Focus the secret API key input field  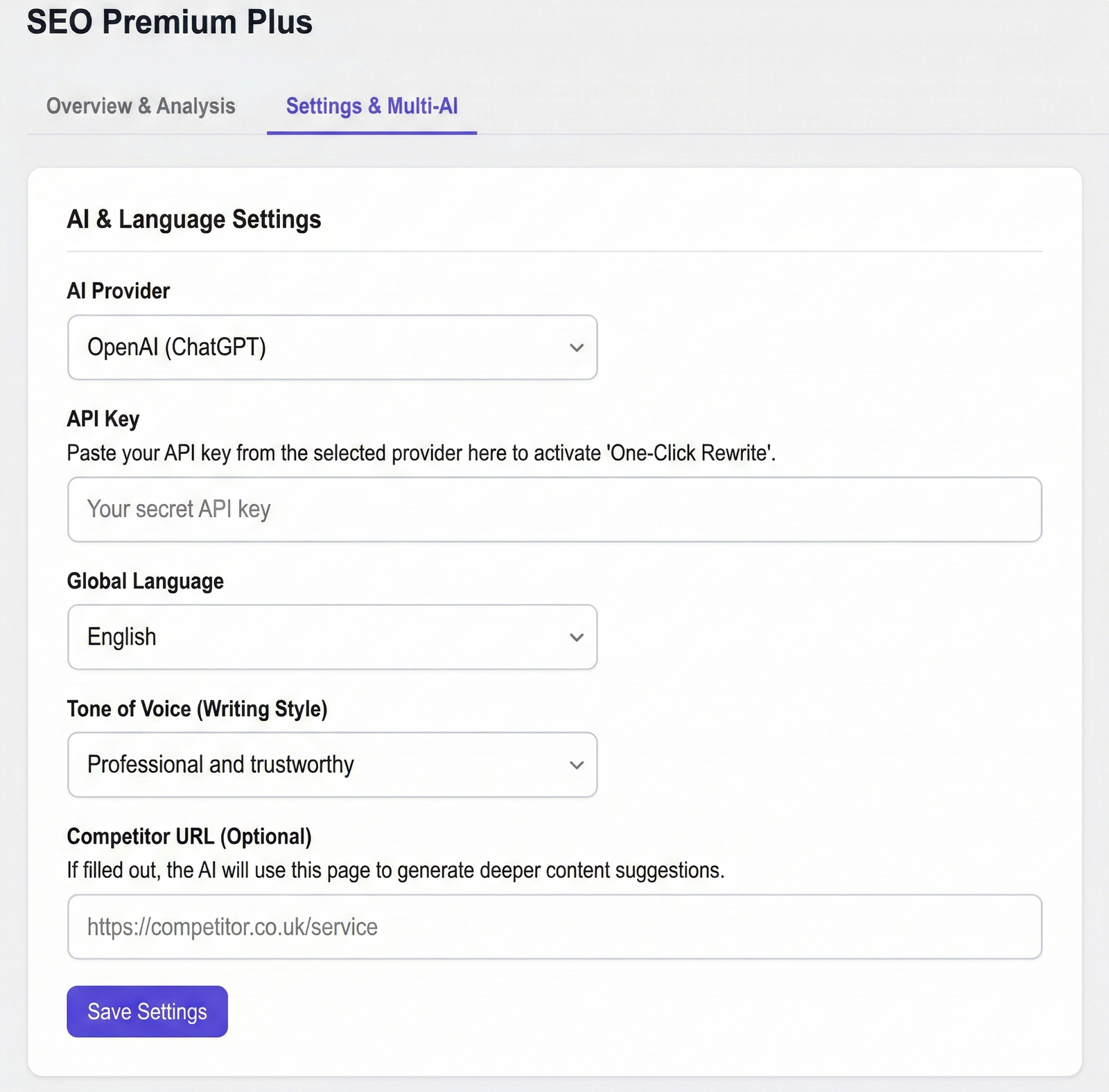[x=554, y=510]
